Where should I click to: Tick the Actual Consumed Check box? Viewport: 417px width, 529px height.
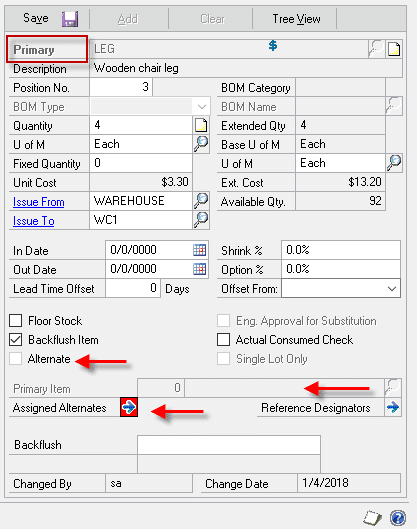(223, 339)
